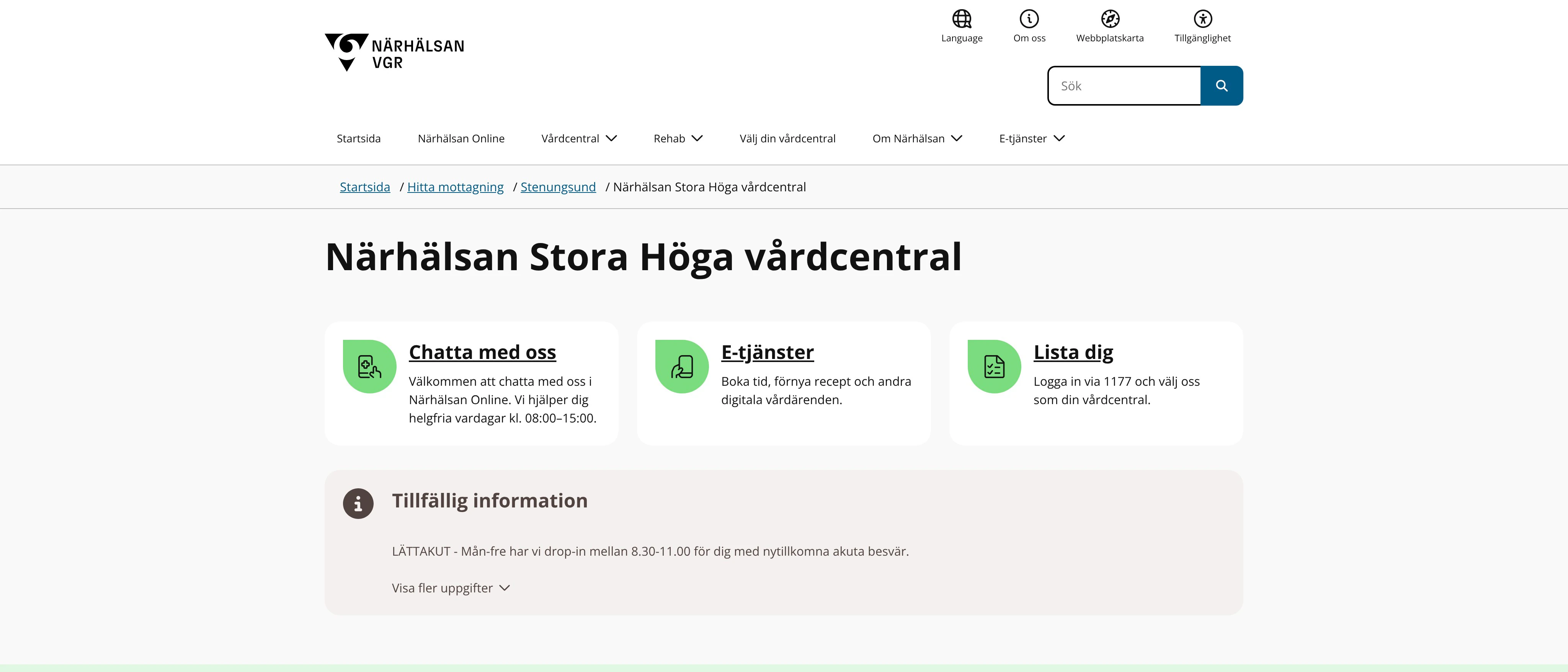
Task: Click the green E-tjänster card icon
Action: (682, 367)
